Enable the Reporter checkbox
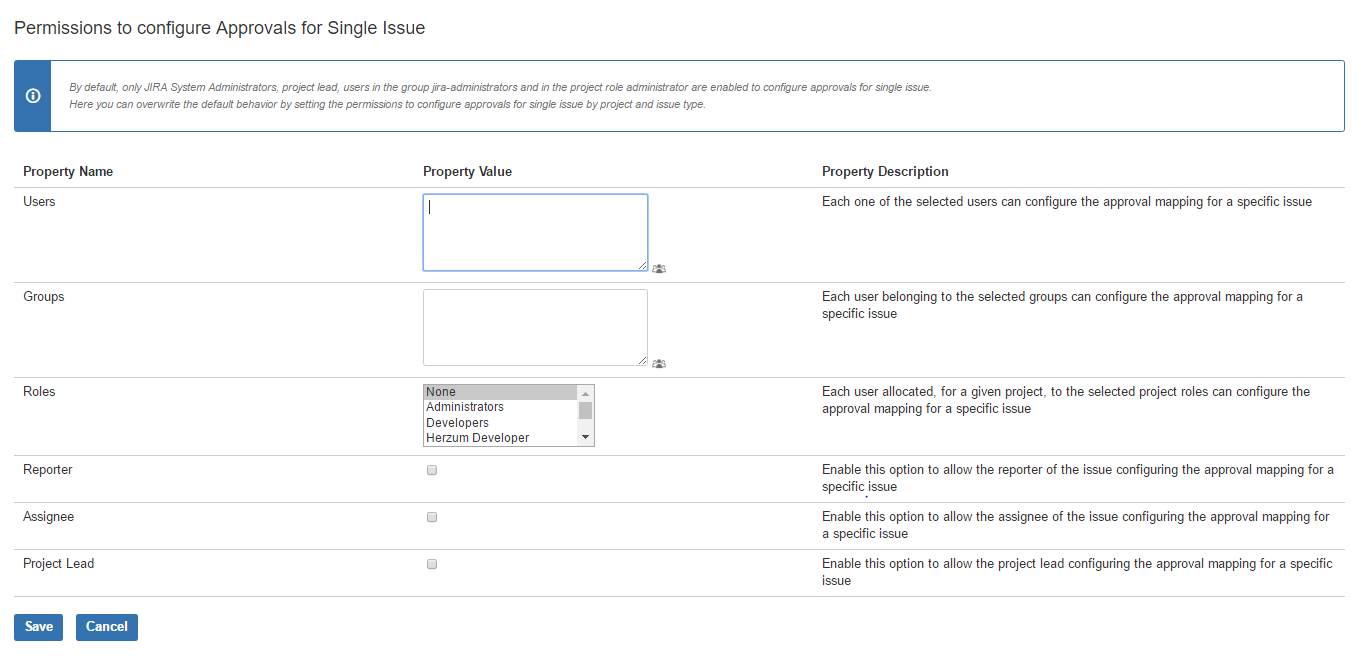 tap(432, 470)
